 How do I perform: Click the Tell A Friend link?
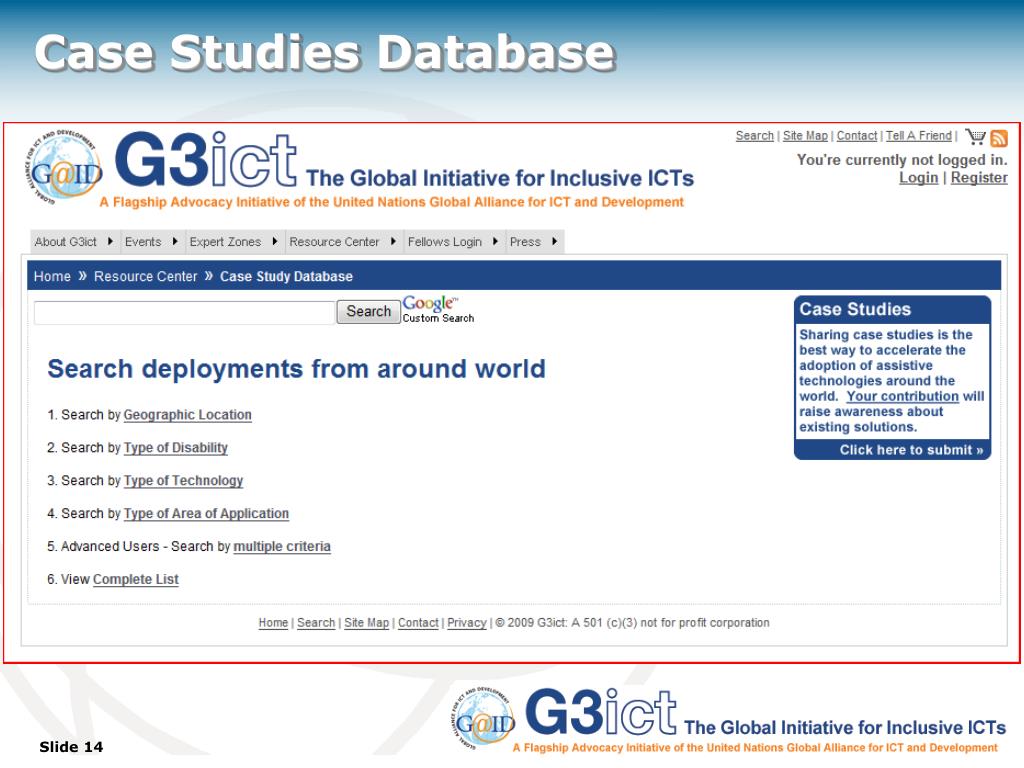pos(919,136)
